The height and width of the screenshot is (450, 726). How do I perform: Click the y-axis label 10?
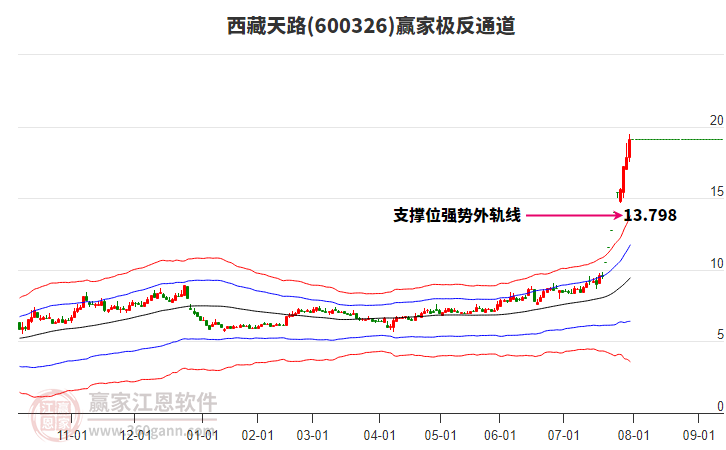717,263
